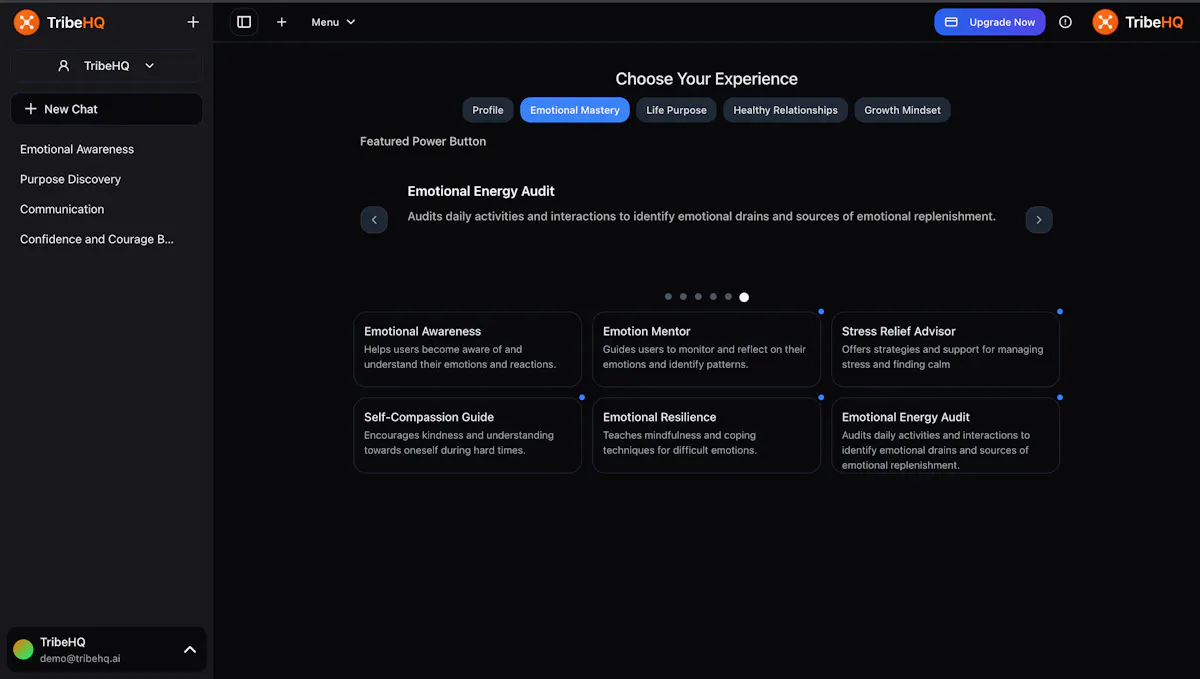
Task: Jump to the fourth carousel dot
Action: coord(713,297)
